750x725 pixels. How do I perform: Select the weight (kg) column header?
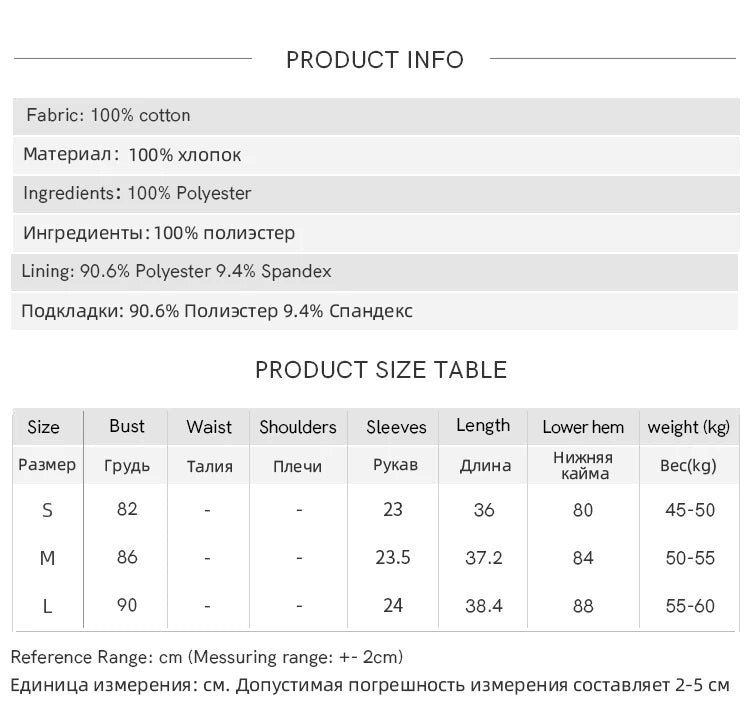click(x=689, y=427)
